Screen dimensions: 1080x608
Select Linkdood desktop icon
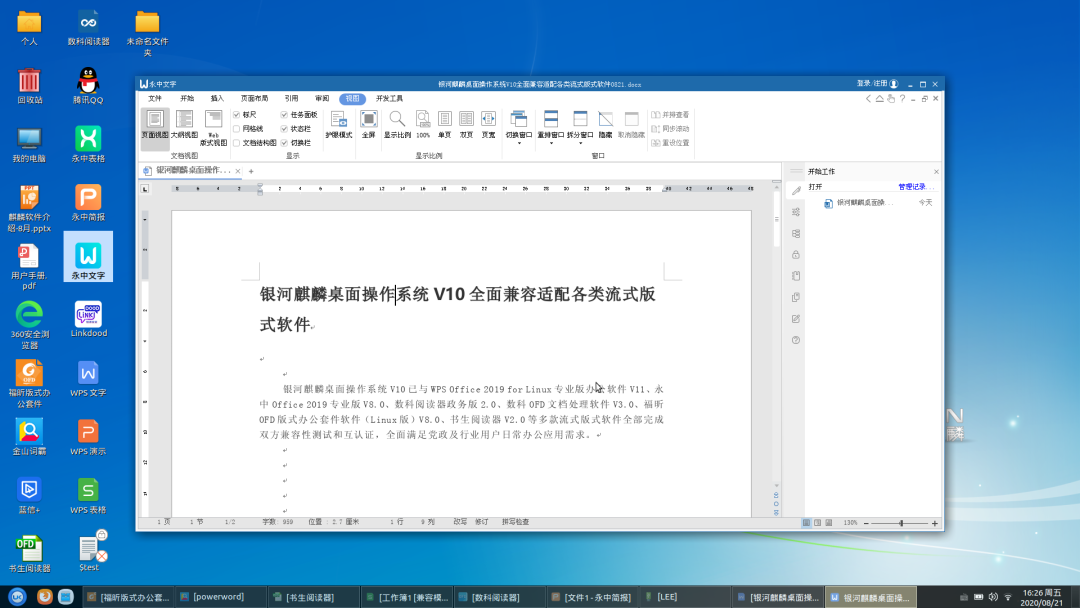coord(88,320)
